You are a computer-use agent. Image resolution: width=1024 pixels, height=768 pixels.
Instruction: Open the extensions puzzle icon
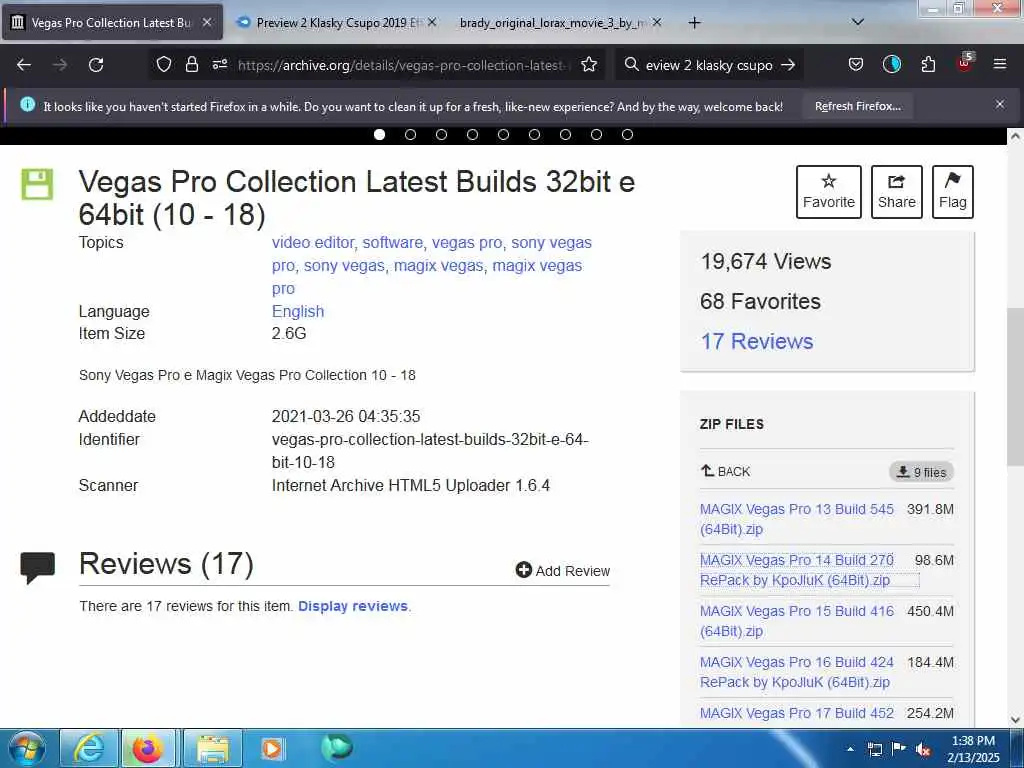click(928, 65)
